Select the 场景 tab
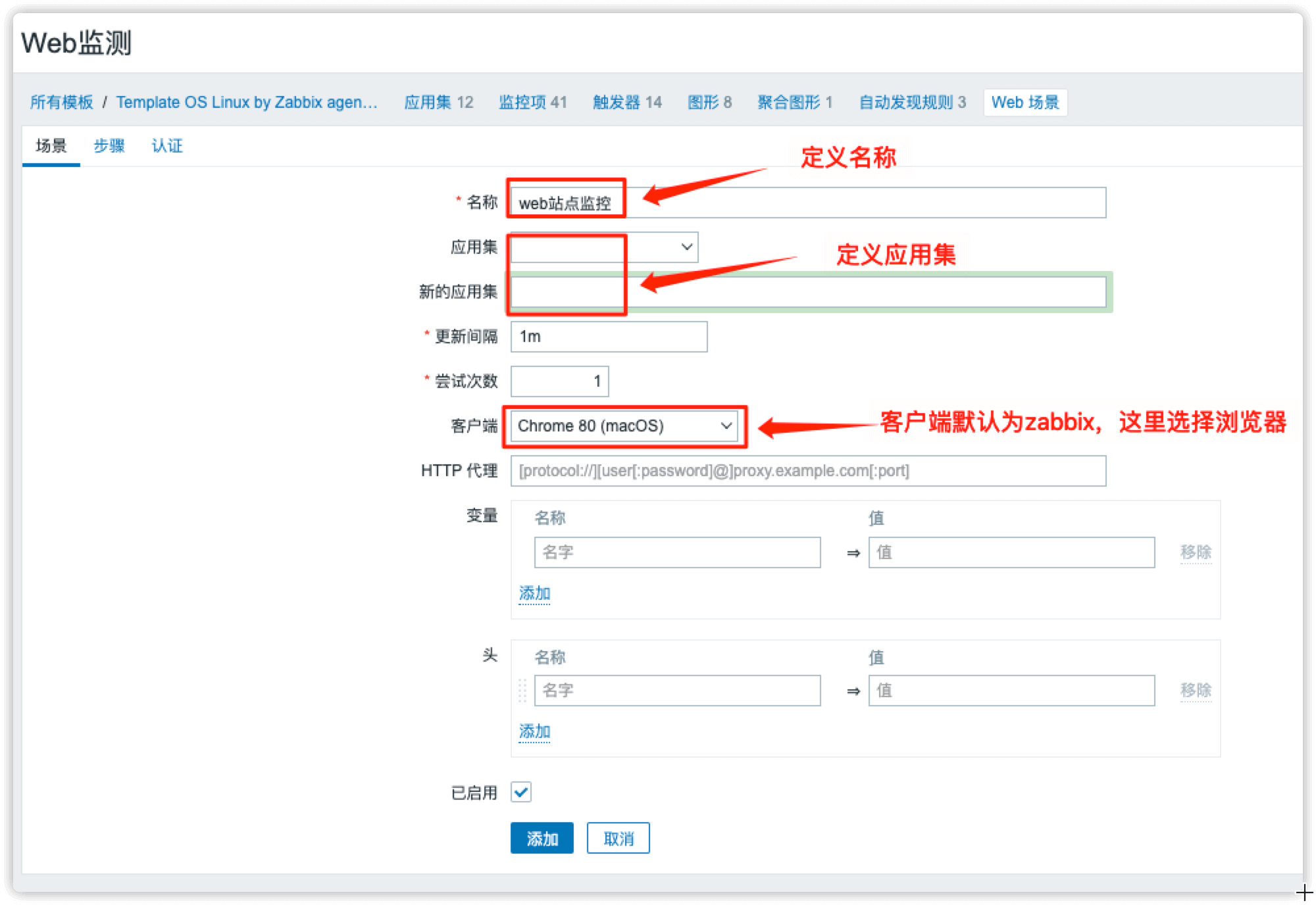 point(51,146)
